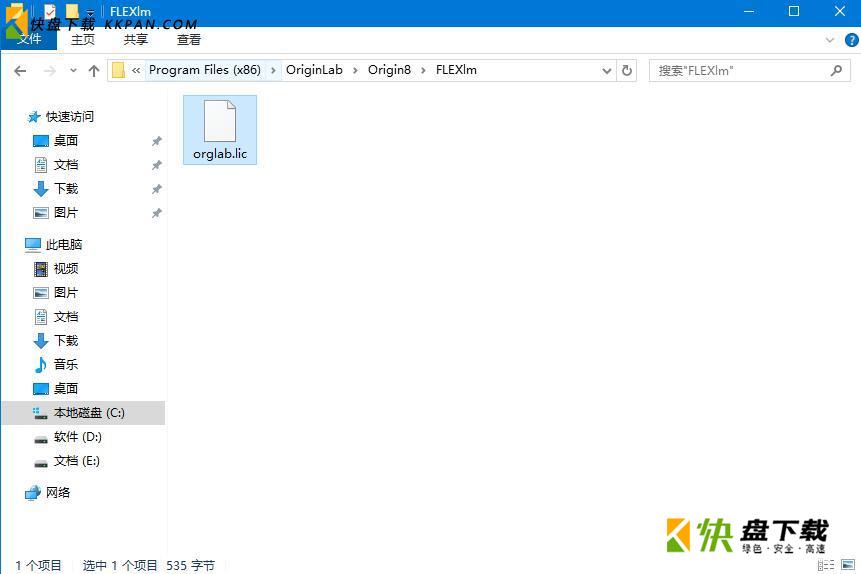The width and height of the screenshot is (861, 574).
Task: Open 图片 folder under 此电脑
Action: coord(66,293)
